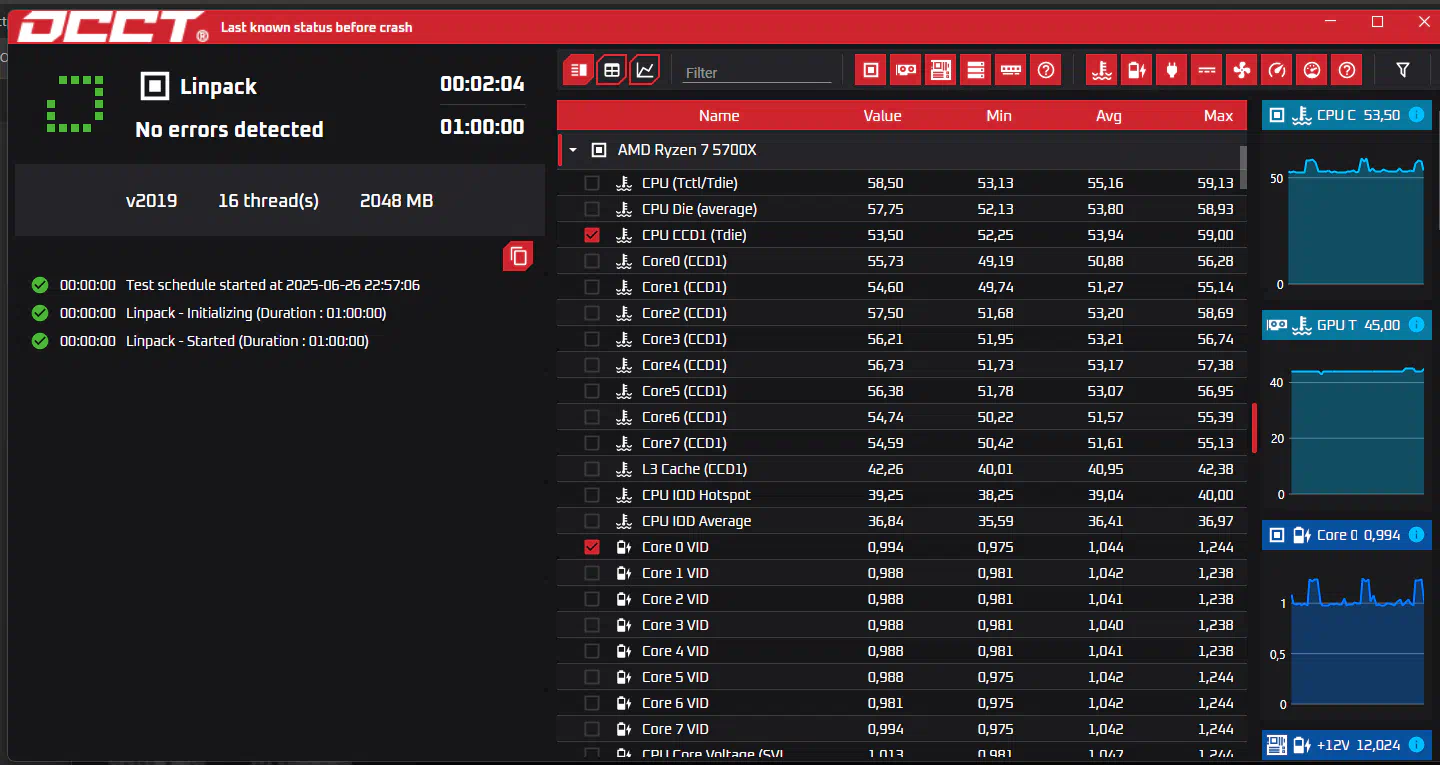Uncheck the CPU CCD1 (Tdie) checkbox
The width and height of the screenshot is (1440, 765).
click(592, 235)
